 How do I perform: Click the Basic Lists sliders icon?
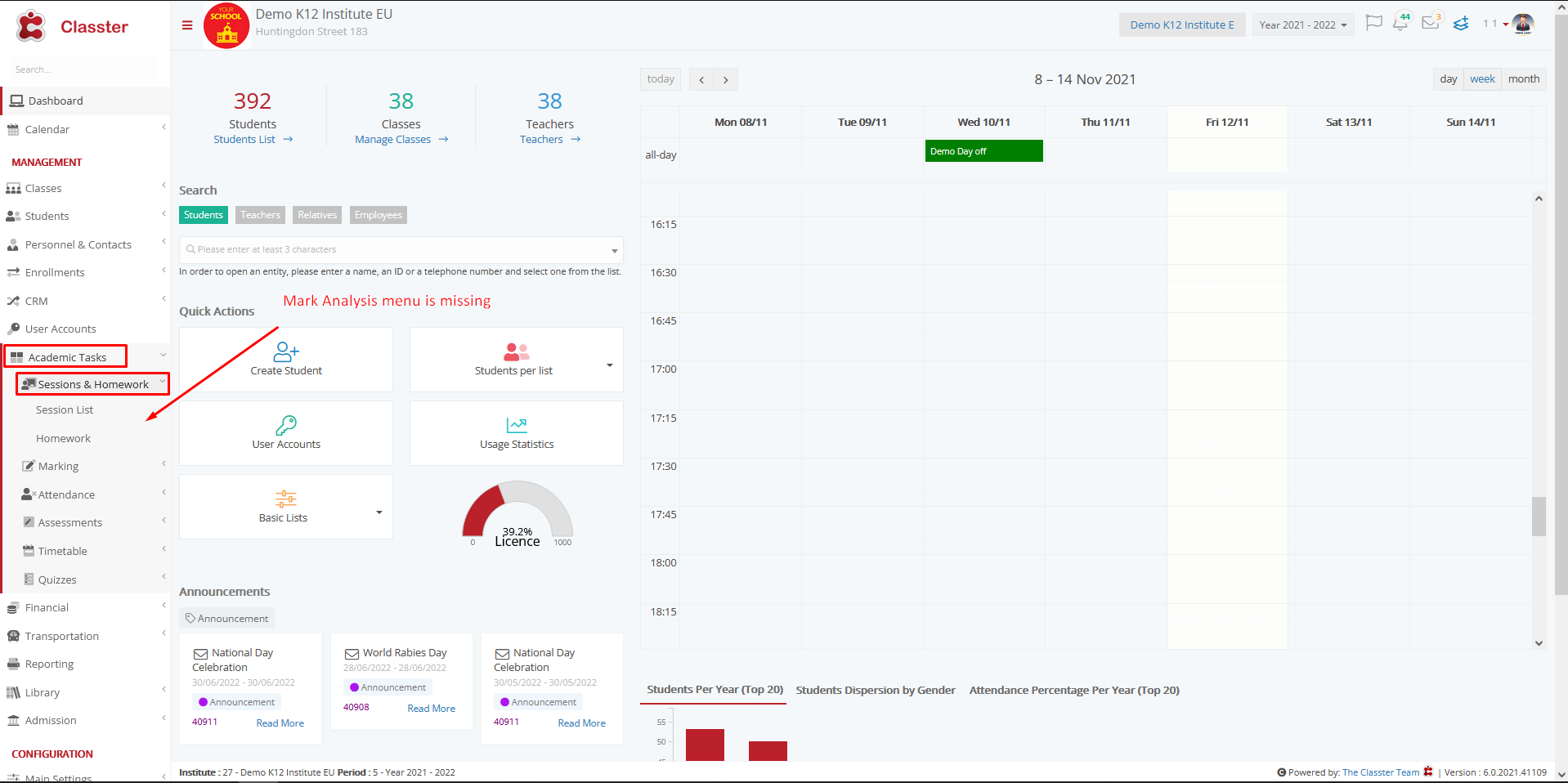[x=286, y=499]
